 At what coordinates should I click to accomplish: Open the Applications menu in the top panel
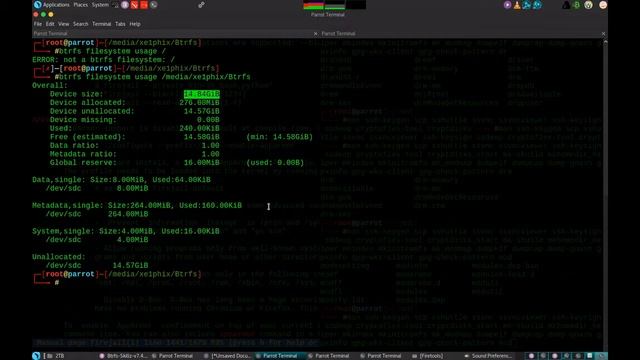click(x=56, y=5)
